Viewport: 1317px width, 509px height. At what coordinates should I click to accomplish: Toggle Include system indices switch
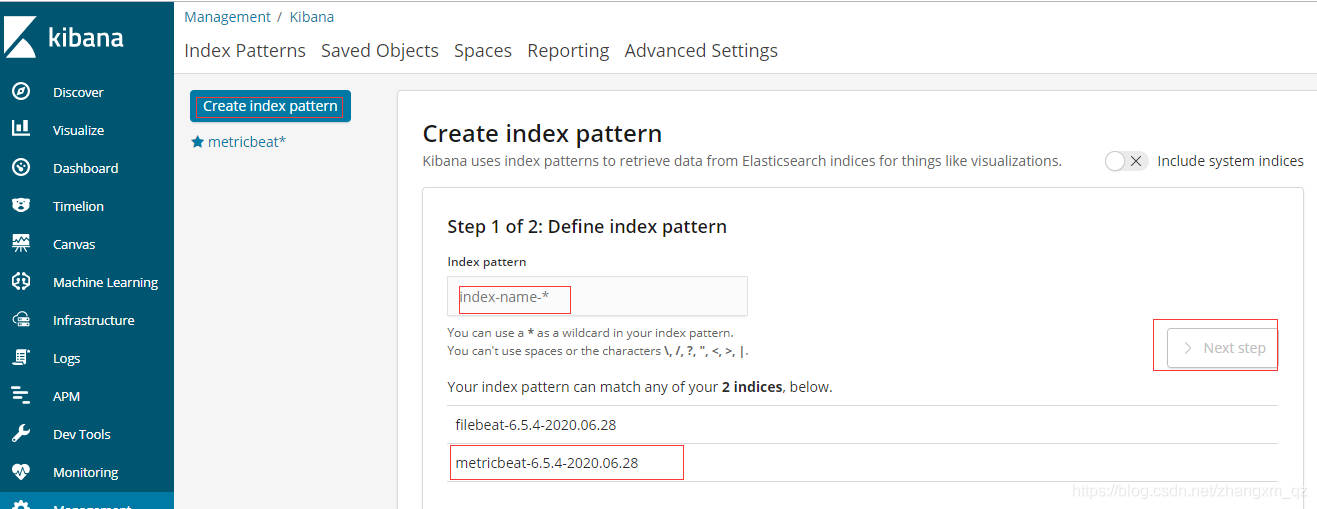click(x=1126, y=161)
